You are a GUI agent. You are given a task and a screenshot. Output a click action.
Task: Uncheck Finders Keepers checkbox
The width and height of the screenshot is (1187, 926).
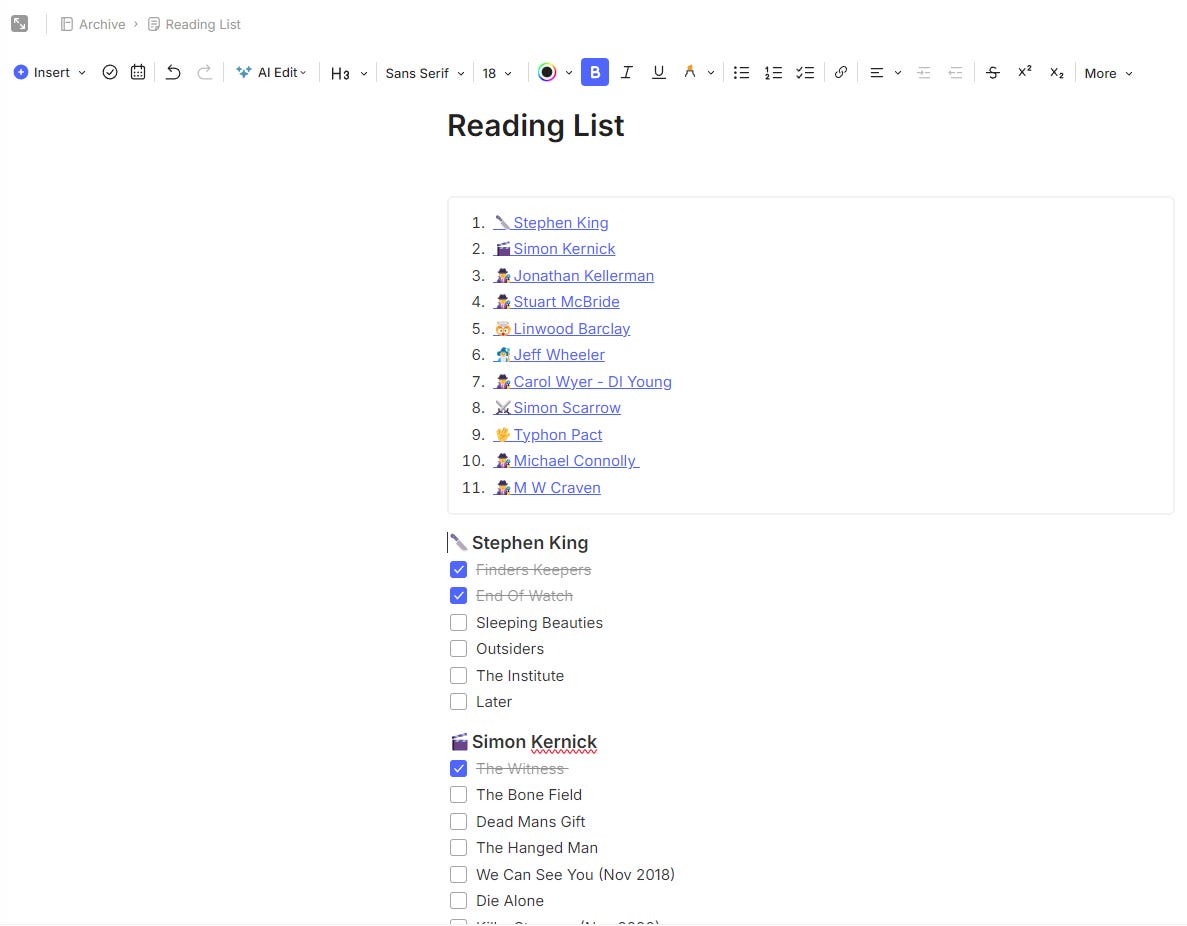click(x=458, y=569)
